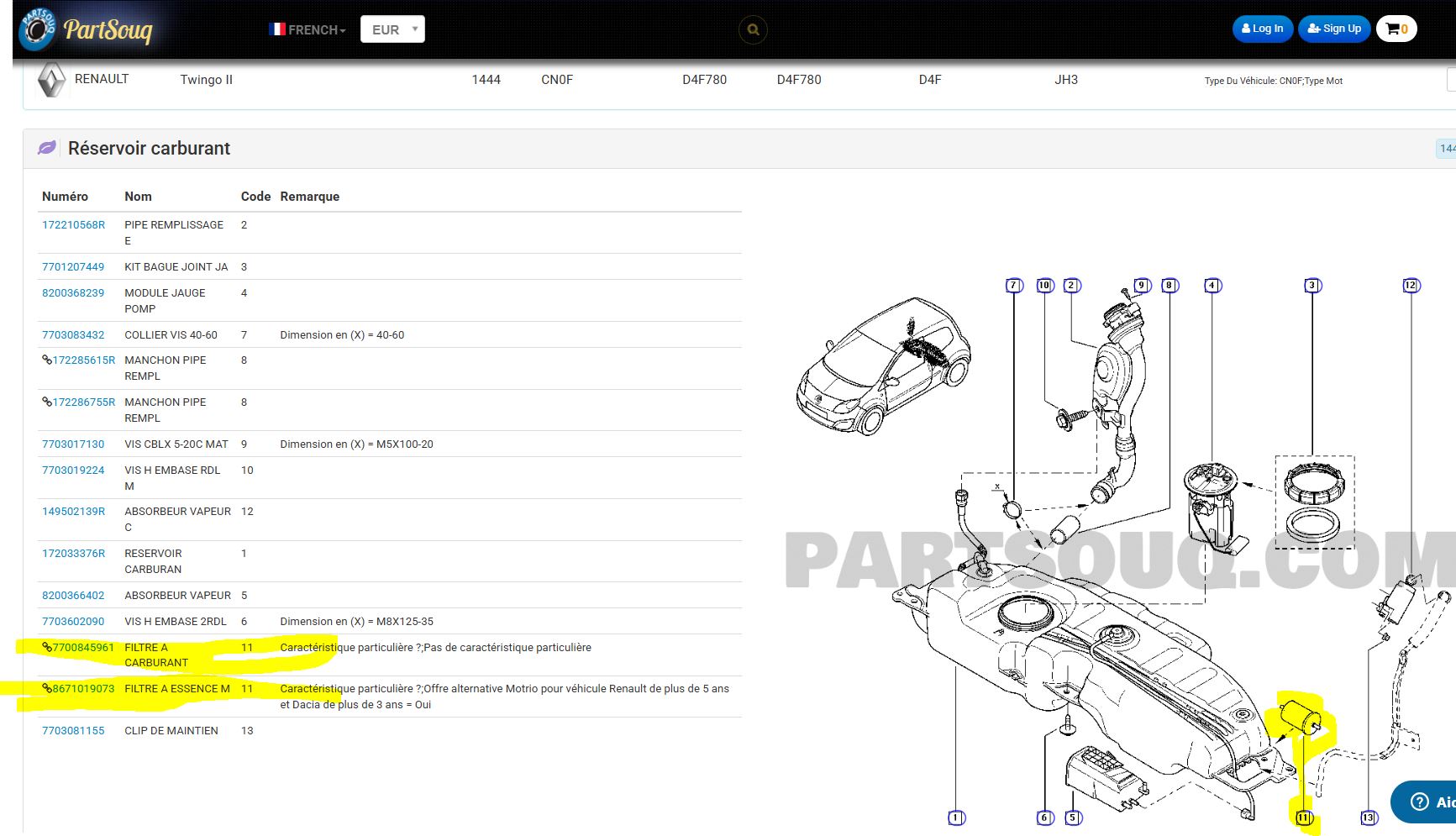Open the FRENCH language dropdown
The height and width of the screenshot is (836, 1456).
click(307, 29)
